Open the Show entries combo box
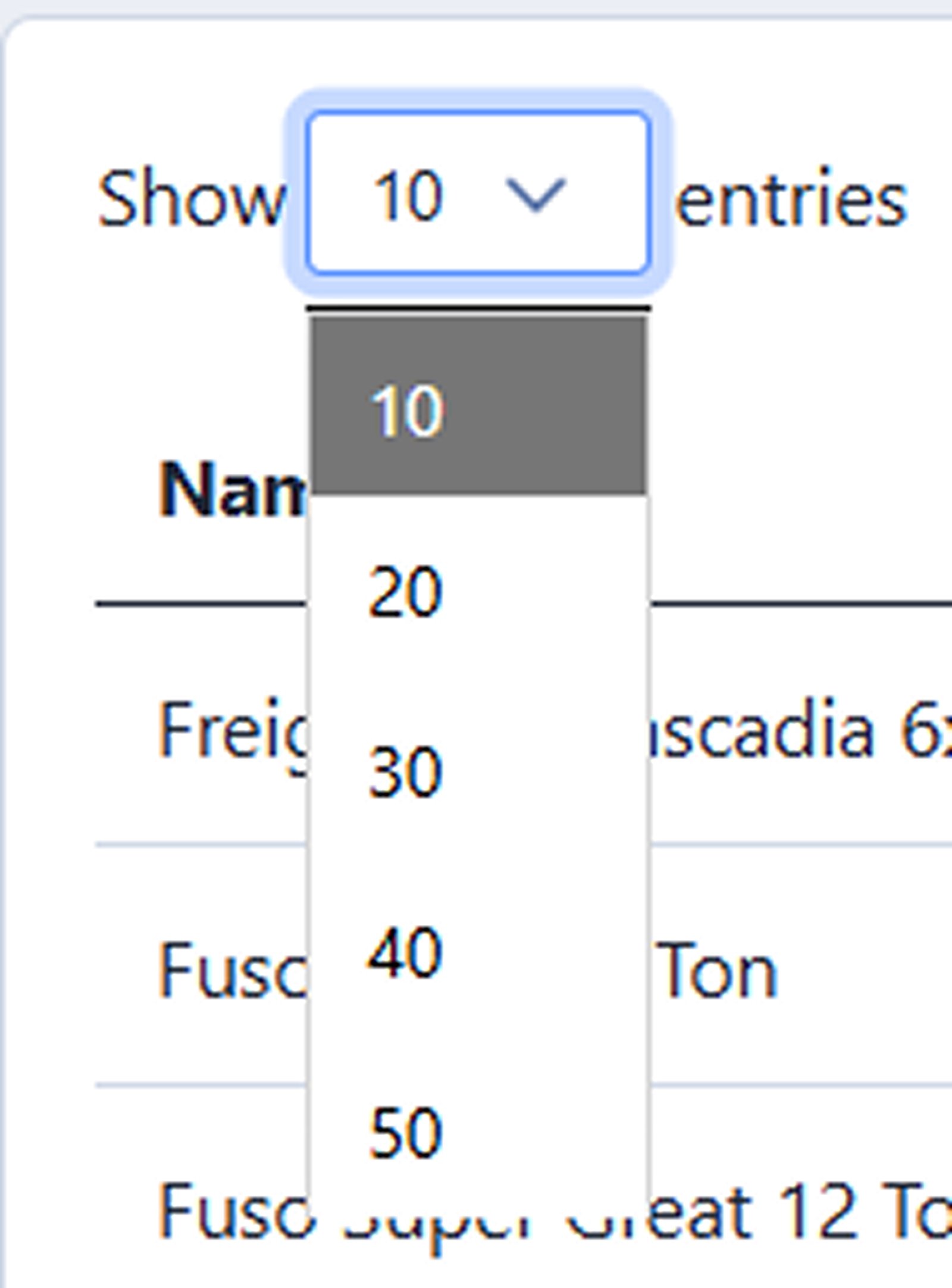The image size is (952, 1288). point(476,190)
